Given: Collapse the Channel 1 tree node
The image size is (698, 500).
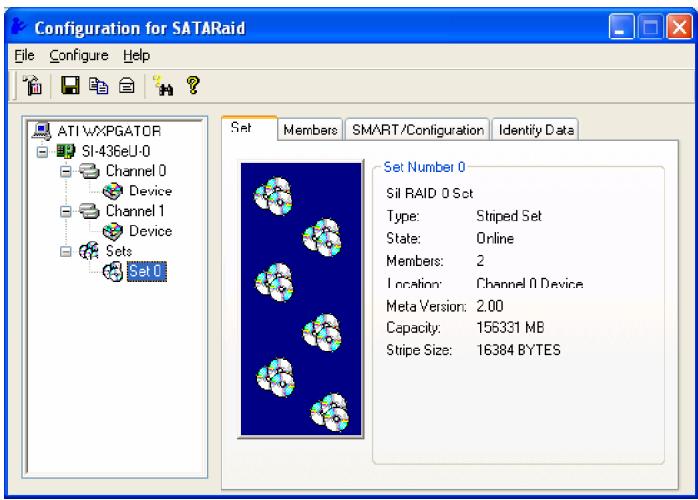Looking at the screenshot, I should [65, 211].
